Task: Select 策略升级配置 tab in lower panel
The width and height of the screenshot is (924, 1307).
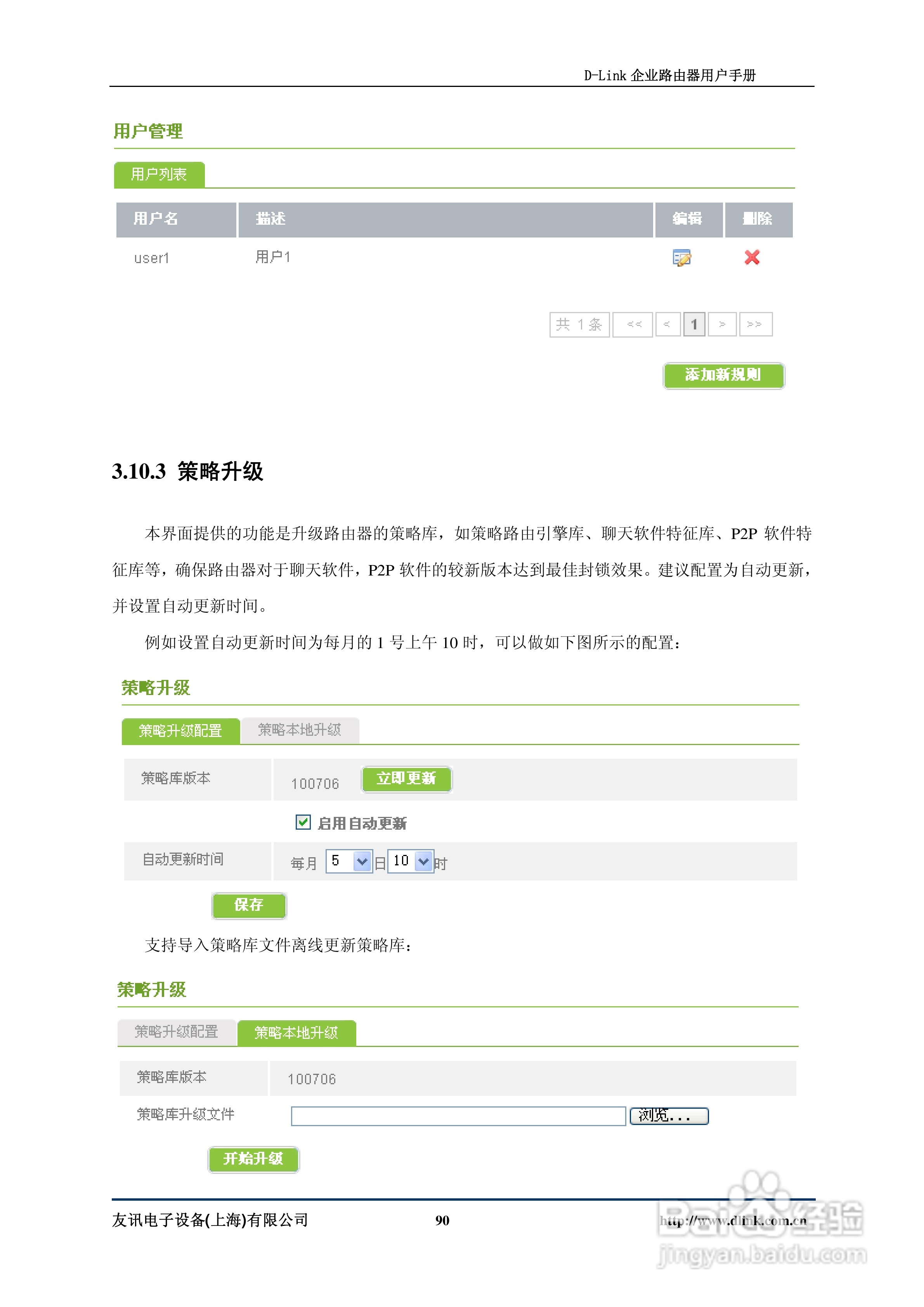Action: [177, 1032]
